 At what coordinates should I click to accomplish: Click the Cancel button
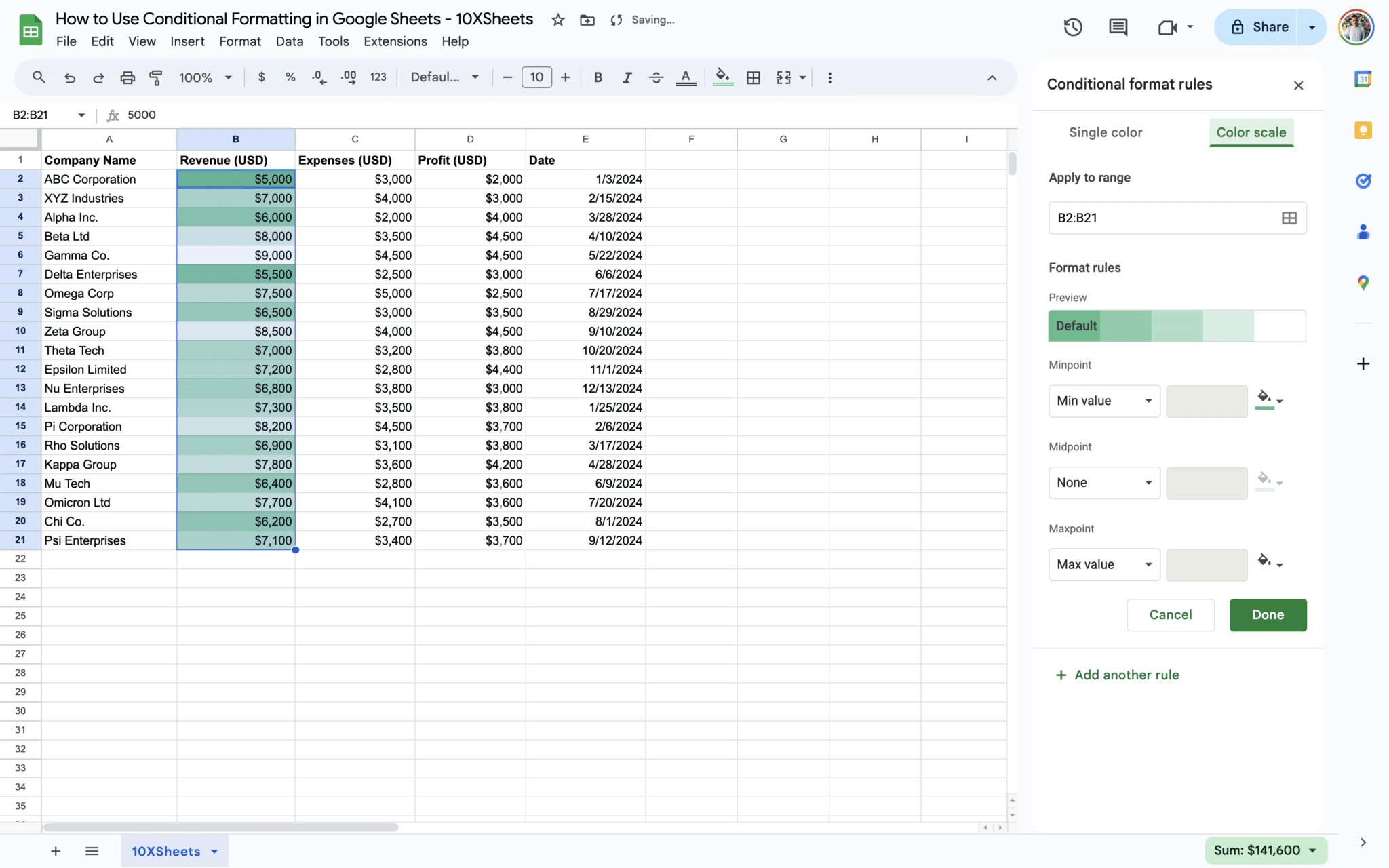click(1170, 614)
